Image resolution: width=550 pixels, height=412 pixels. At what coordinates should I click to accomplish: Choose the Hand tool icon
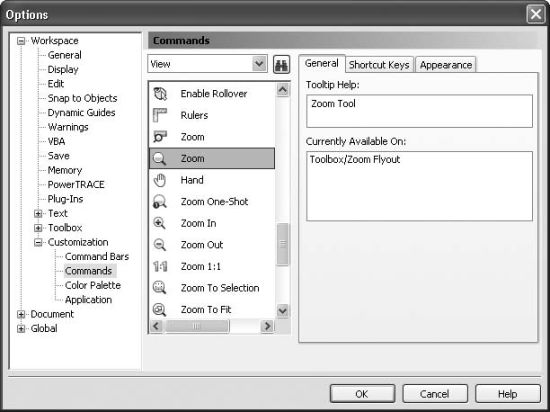pyautogui.click(x=160, y=180)
